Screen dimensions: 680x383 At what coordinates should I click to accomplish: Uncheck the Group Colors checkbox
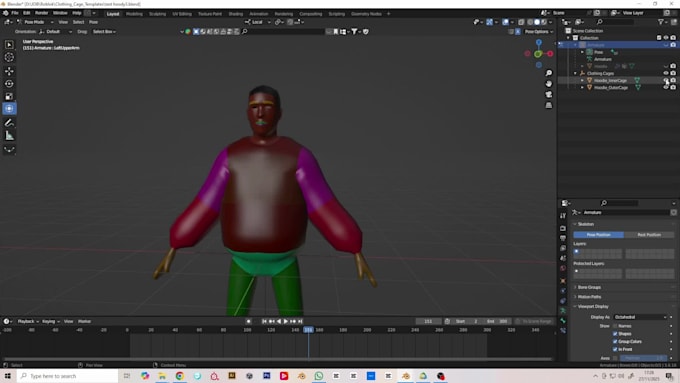click(x=615, y=341)
